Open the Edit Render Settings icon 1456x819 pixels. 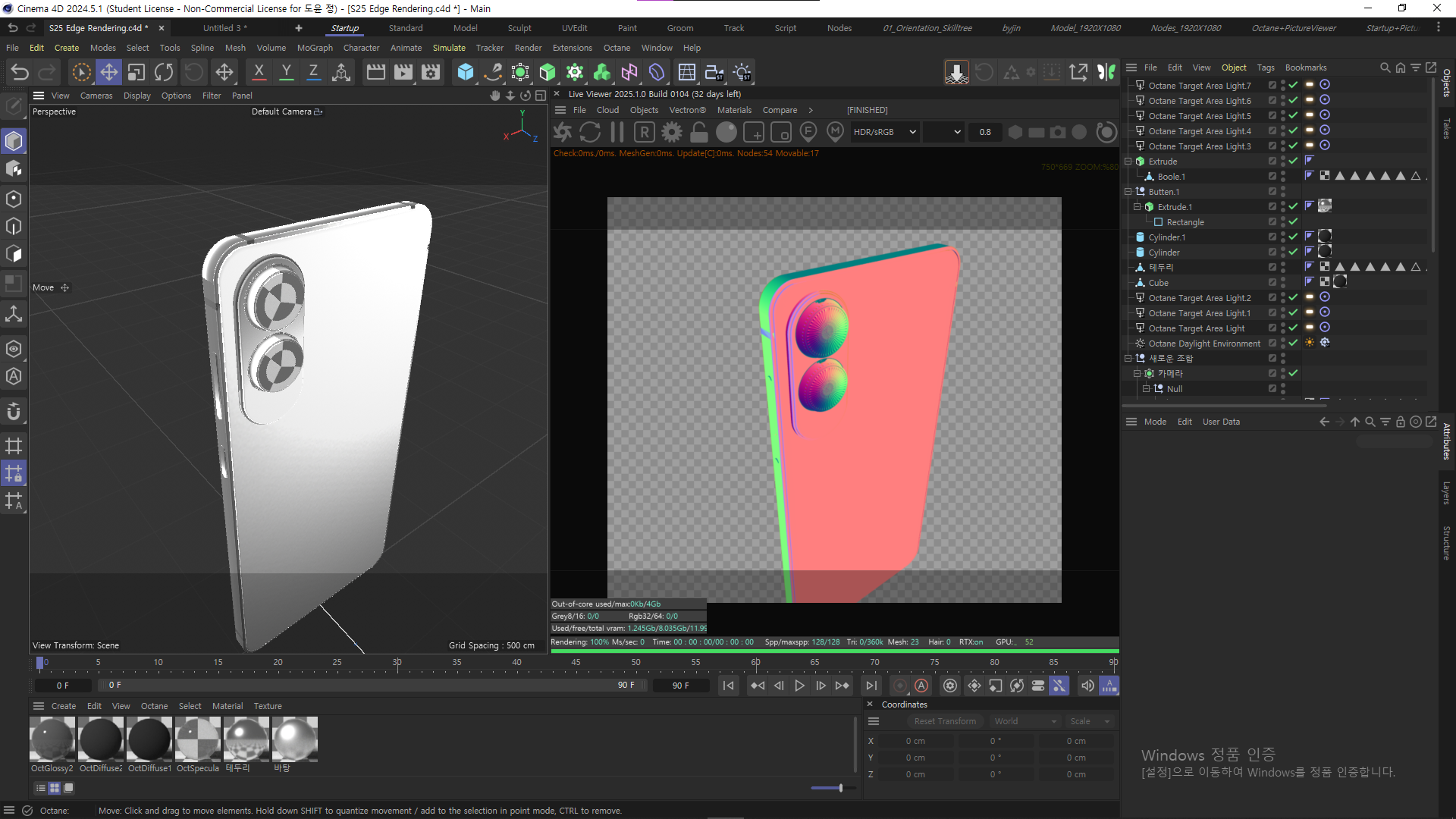[431, 72]
